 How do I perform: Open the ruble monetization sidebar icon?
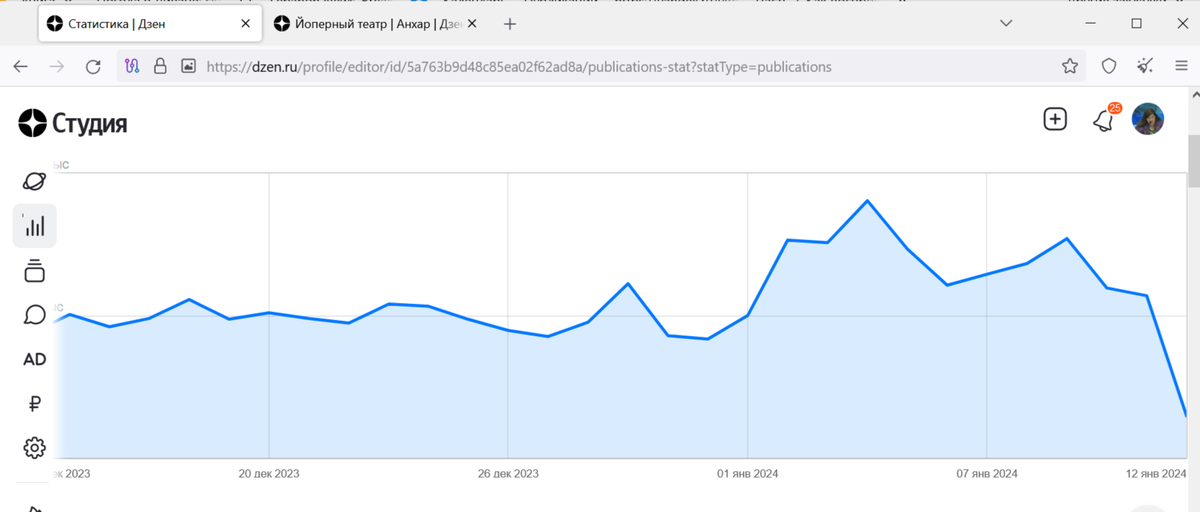click(x=34, y=404)
